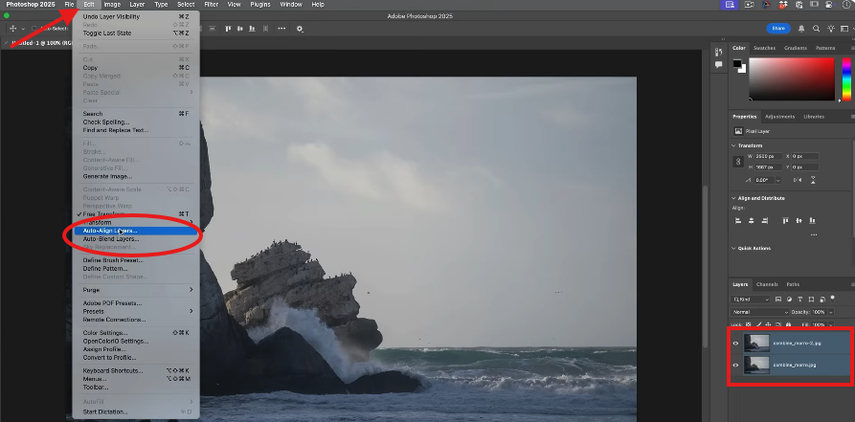This screenshot has height=422, width=855.
Task: Open the Filter menu
Action: click(212, 4)
